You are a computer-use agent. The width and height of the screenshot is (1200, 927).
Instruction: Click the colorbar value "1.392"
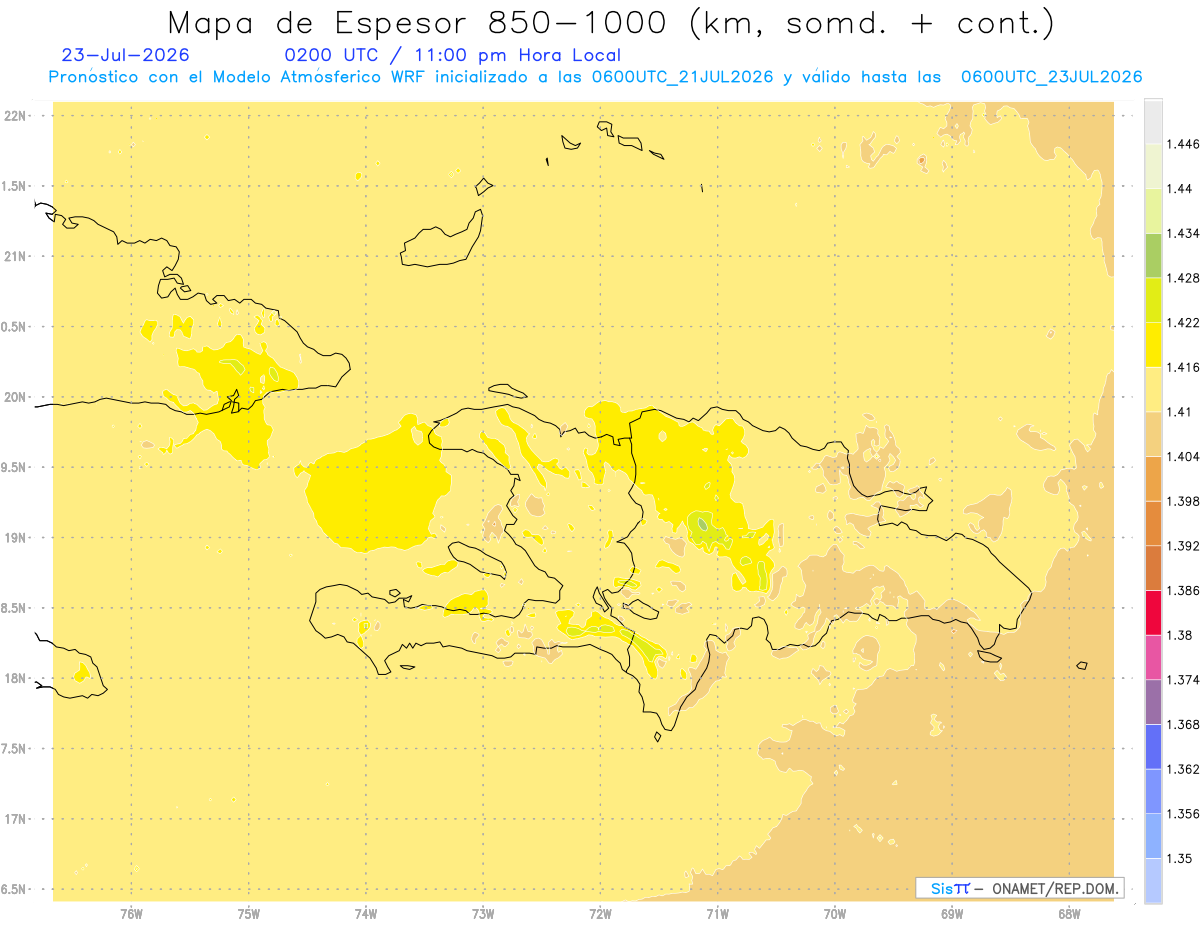point(1181,546)
